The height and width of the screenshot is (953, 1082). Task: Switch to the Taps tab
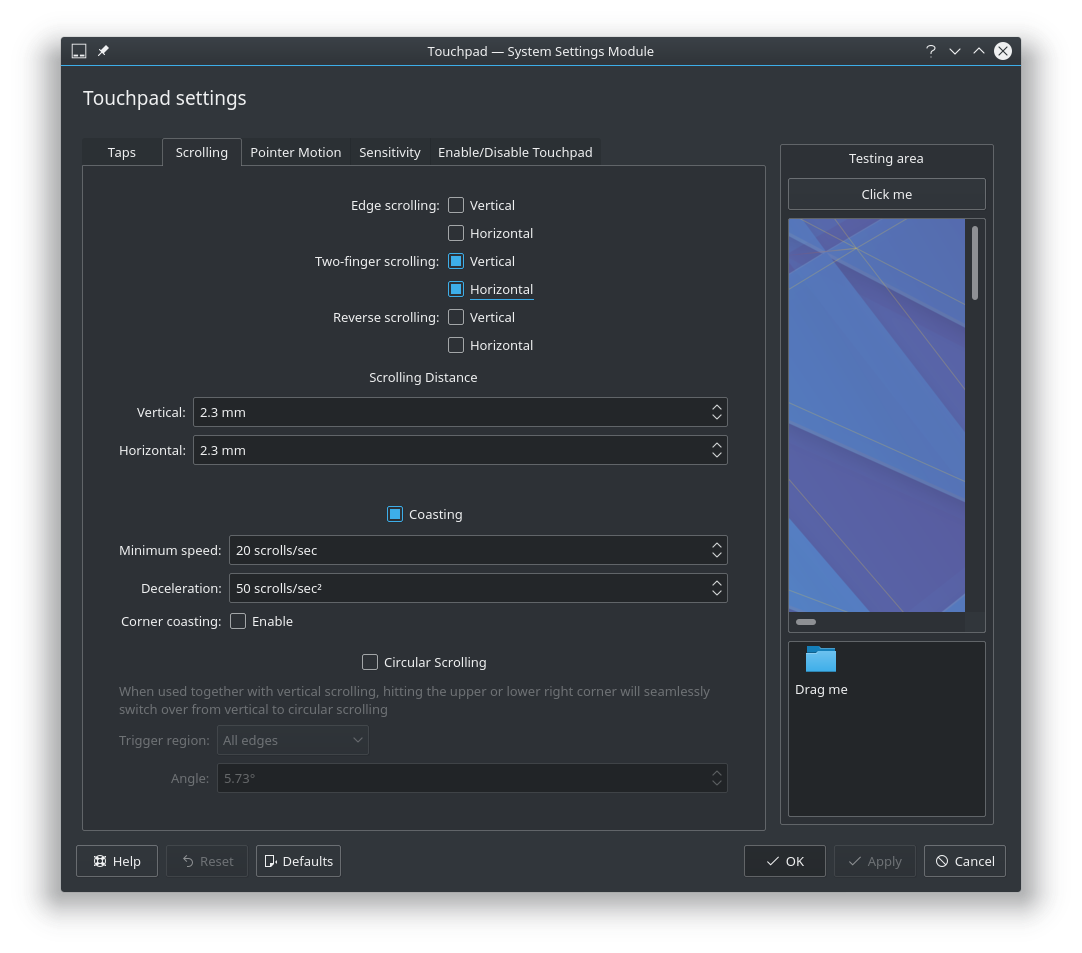122,153
